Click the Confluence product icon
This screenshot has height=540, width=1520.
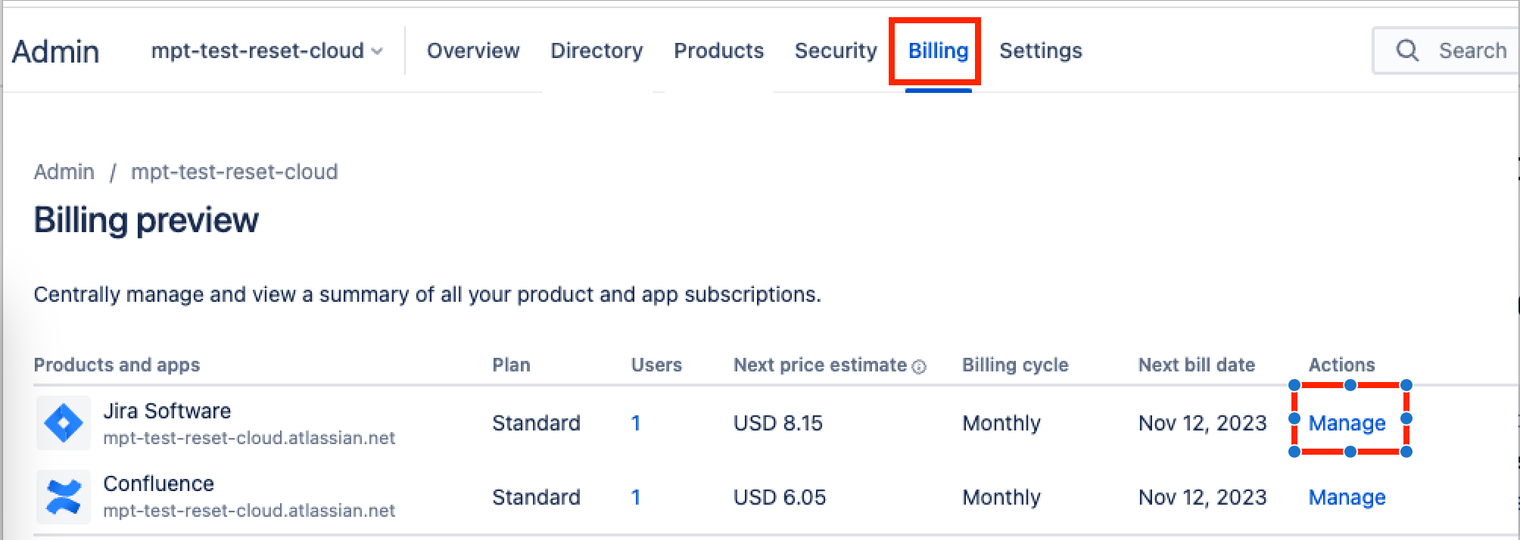click(63, 497)
